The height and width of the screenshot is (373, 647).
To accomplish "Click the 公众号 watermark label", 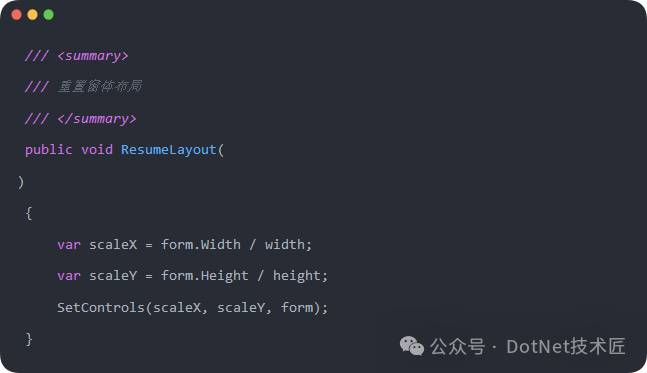I will pyautogui.click(x=458, y=346).
